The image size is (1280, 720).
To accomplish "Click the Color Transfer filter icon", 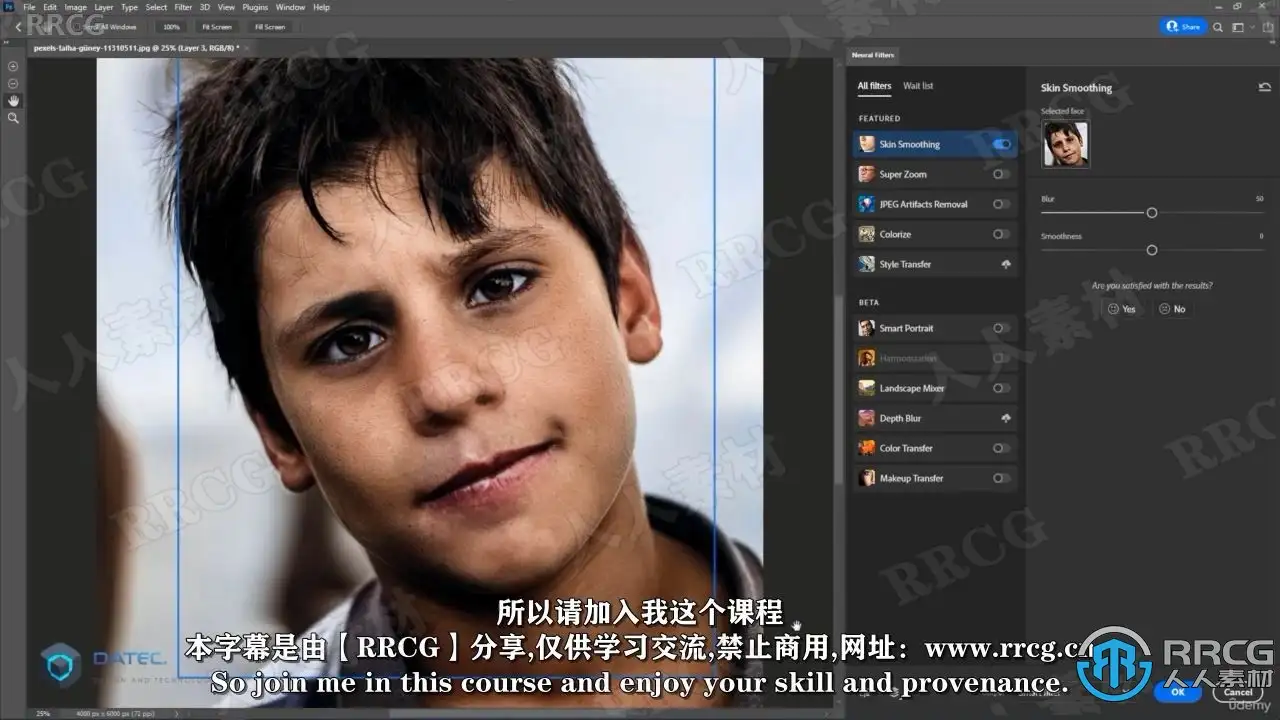I will point(866,448).
